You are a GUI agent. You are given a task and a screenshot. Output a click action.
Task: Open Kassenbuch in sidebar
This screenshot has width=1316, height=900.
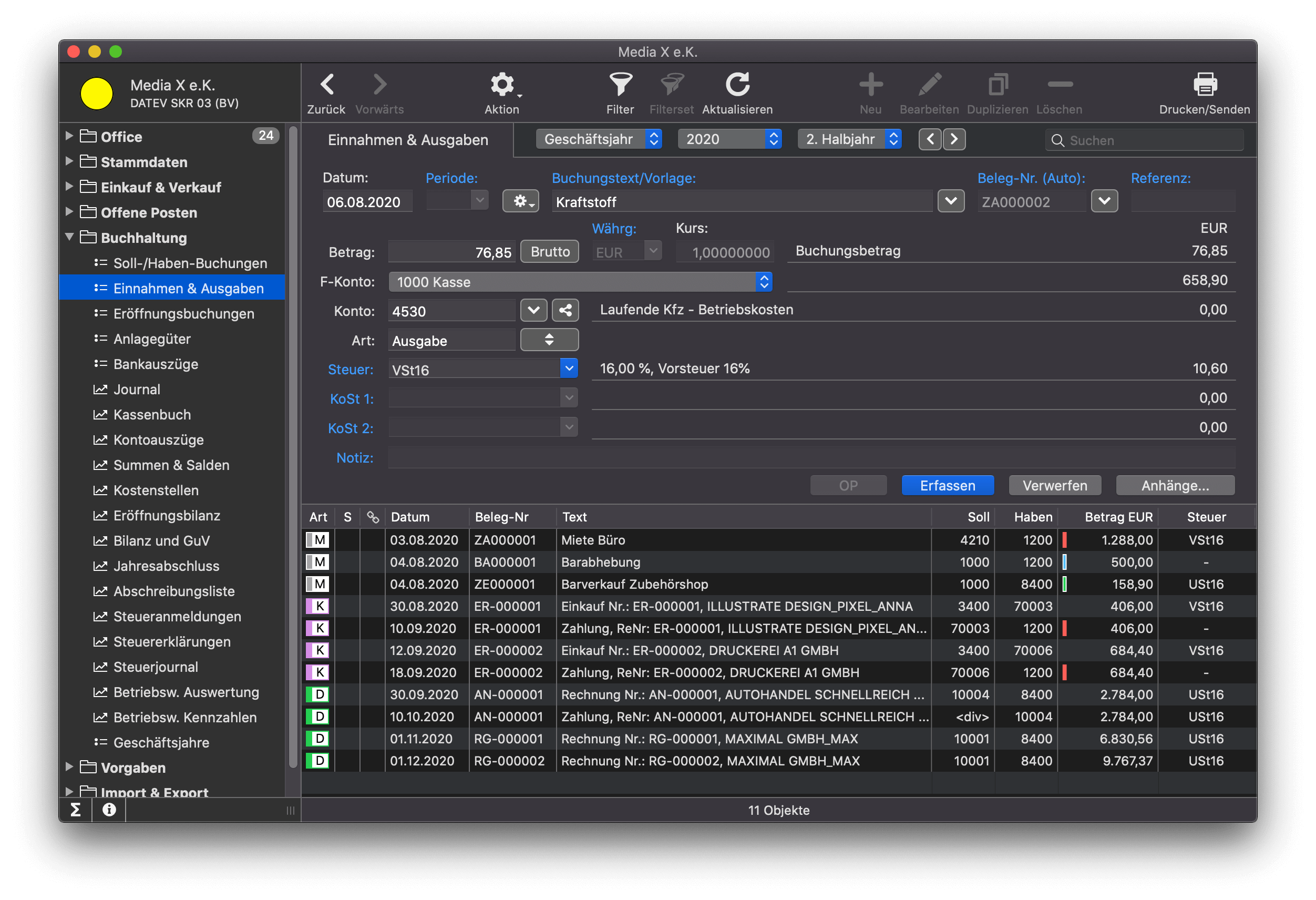point(152,414)
